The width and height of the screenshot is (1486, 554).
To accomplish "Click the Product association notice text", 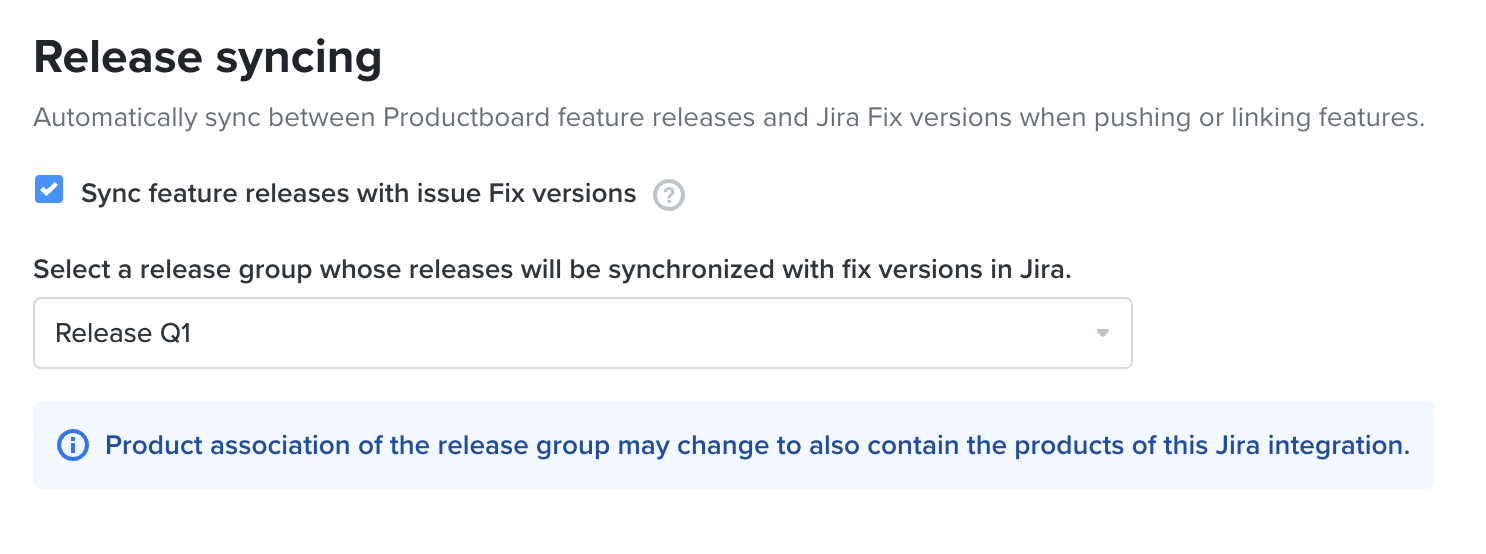I will tap(757, 445).
